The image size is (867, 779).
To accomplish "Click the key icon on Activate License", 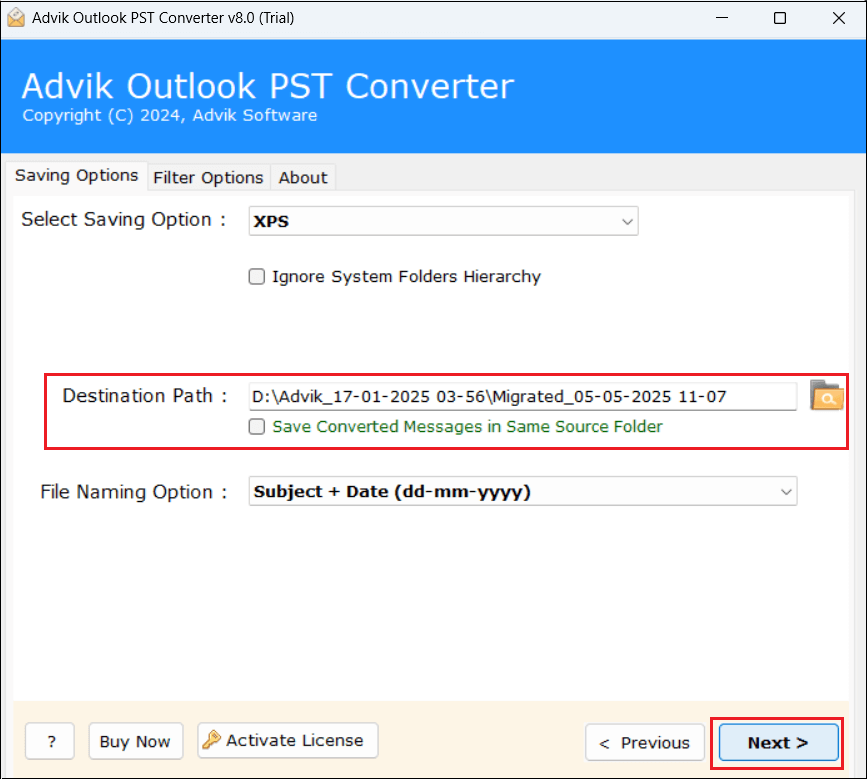I will point(211,740).
